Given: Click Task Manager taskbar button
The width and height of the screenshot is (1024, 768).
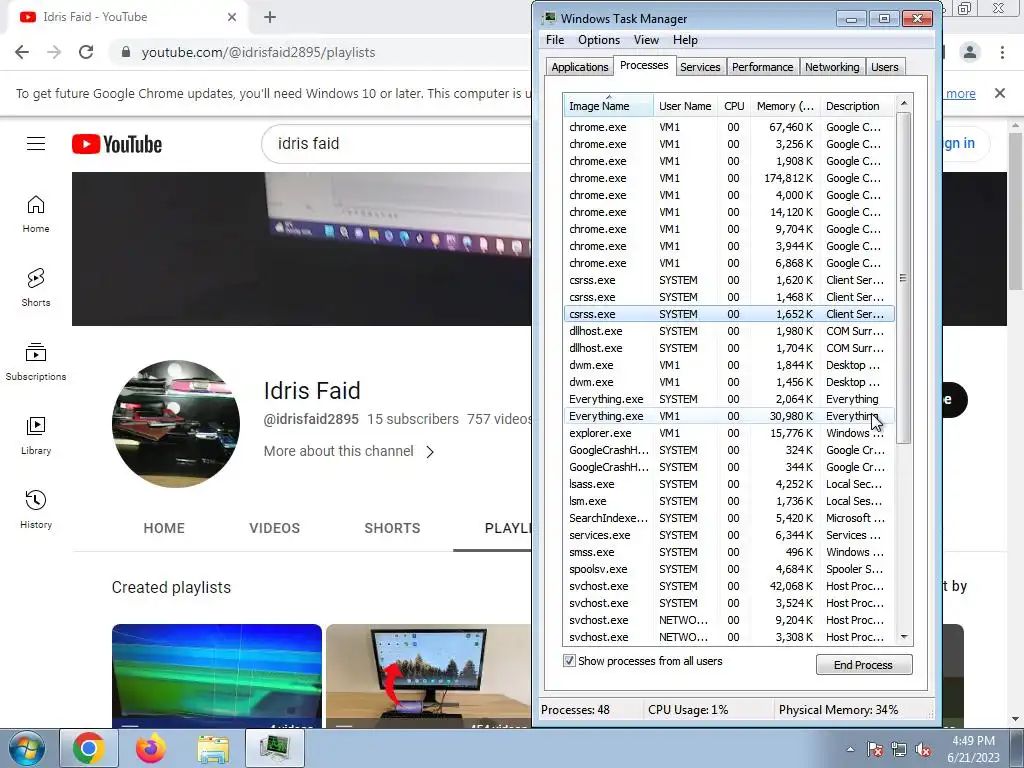Looking at the screenshot, I should pyautogui.click(x=274, y=748).
